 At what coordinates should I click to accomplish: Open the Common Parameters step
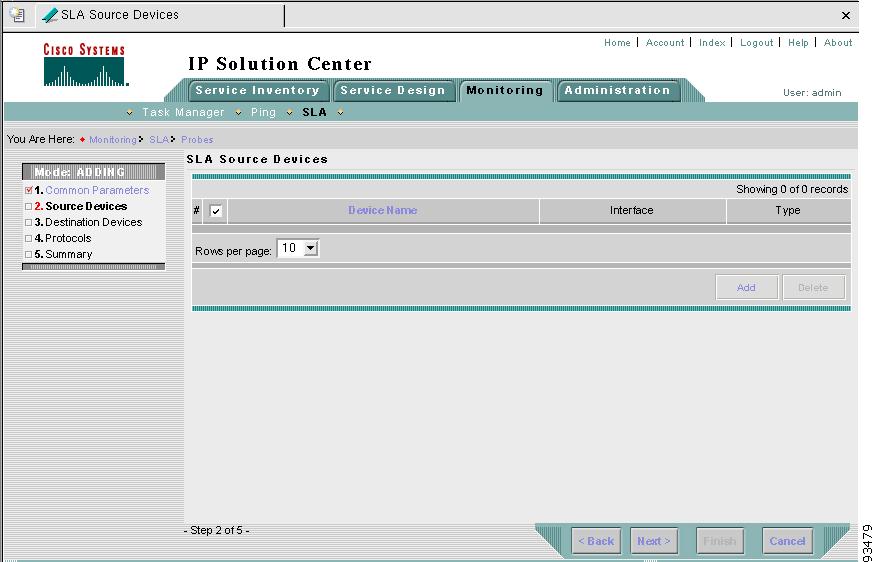97,190
